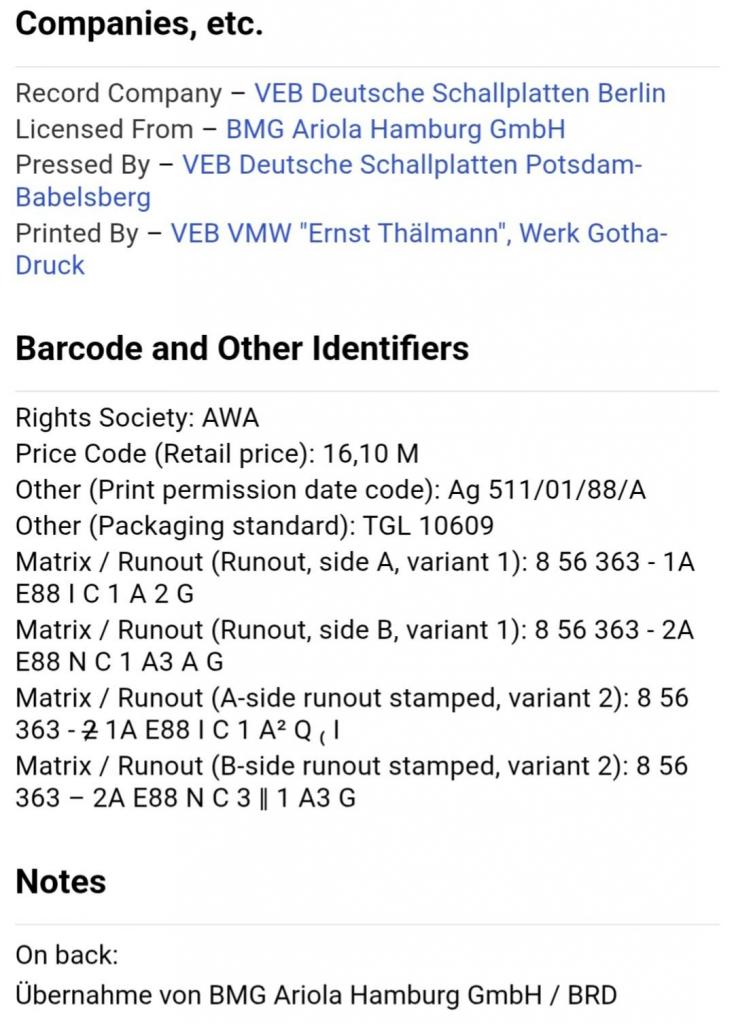Click the "Printed By" label text
Image resolution: width=734 pixels, height=1024 pixels.
click(x=77, y=234)
